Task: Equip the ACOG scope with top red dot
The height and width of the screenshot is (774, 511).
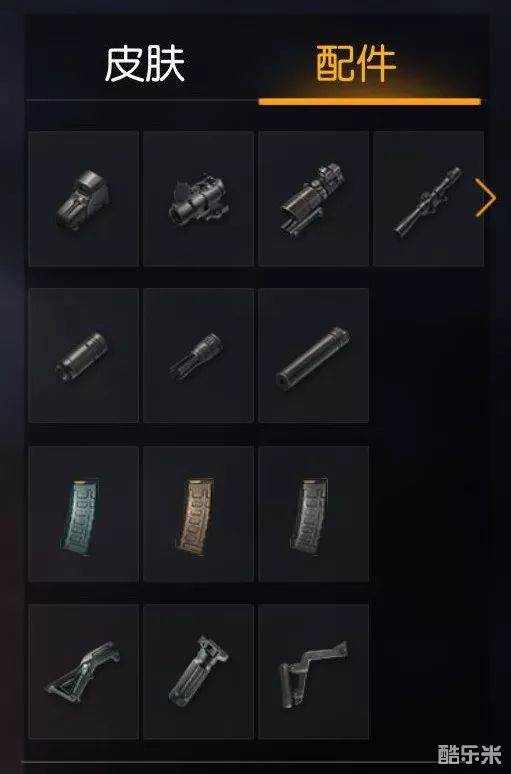Action: click(x=314, y=199)
